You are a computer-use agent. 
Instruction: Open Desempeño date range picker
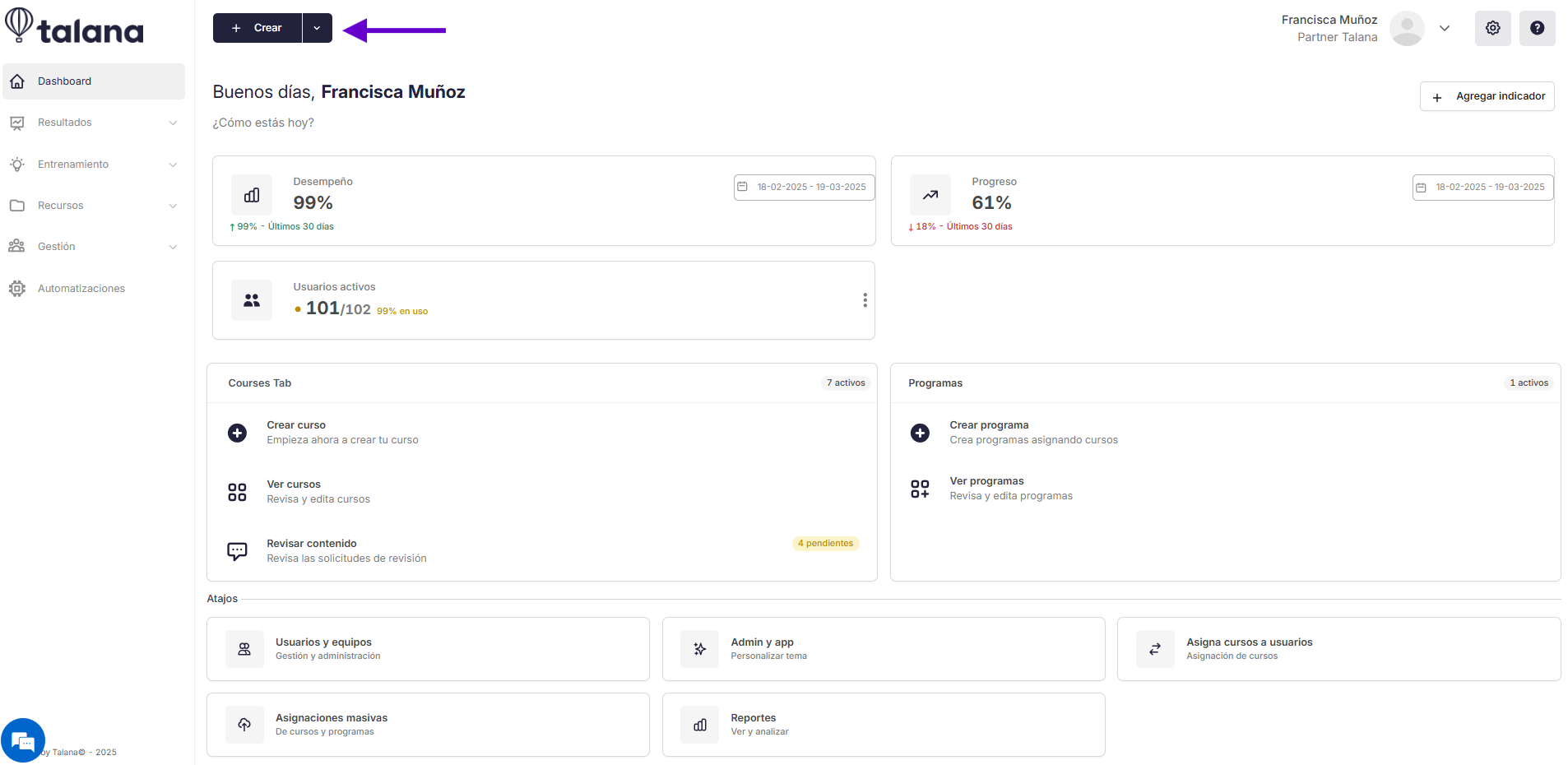tap(804, 187)
